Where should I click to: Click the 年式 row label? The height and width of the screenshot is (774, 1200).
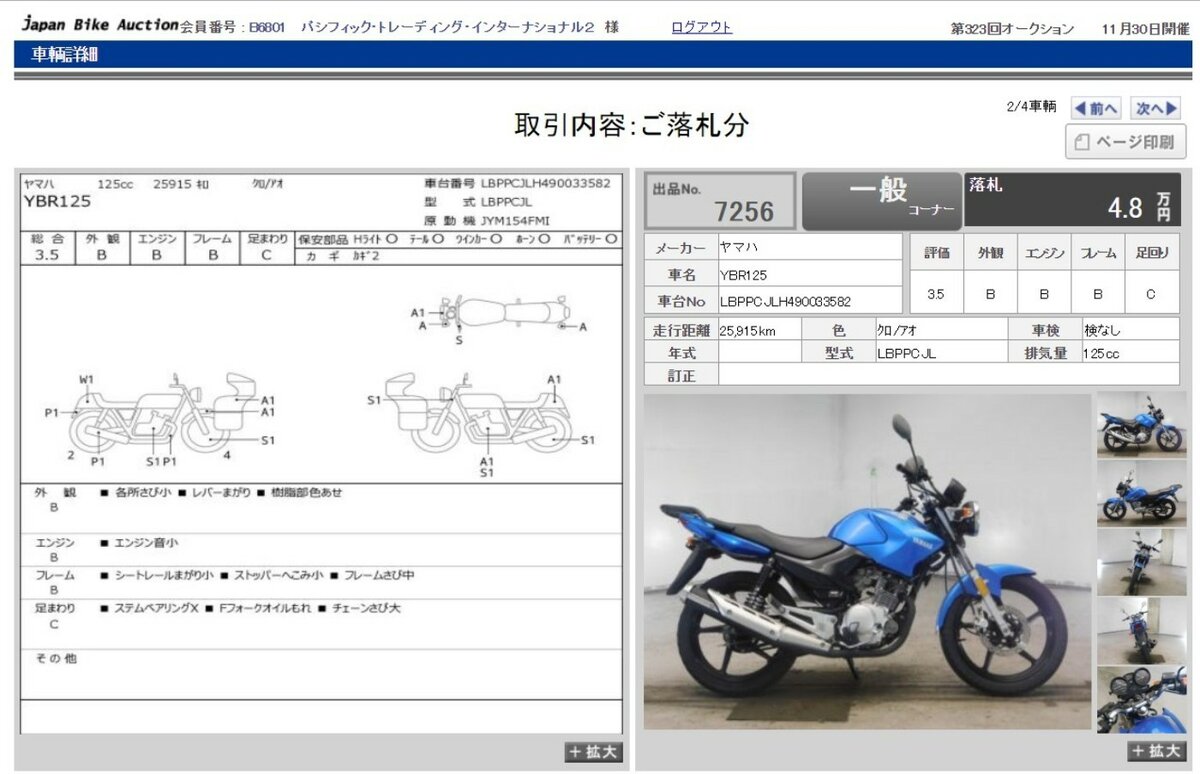[x=681, y=353]
